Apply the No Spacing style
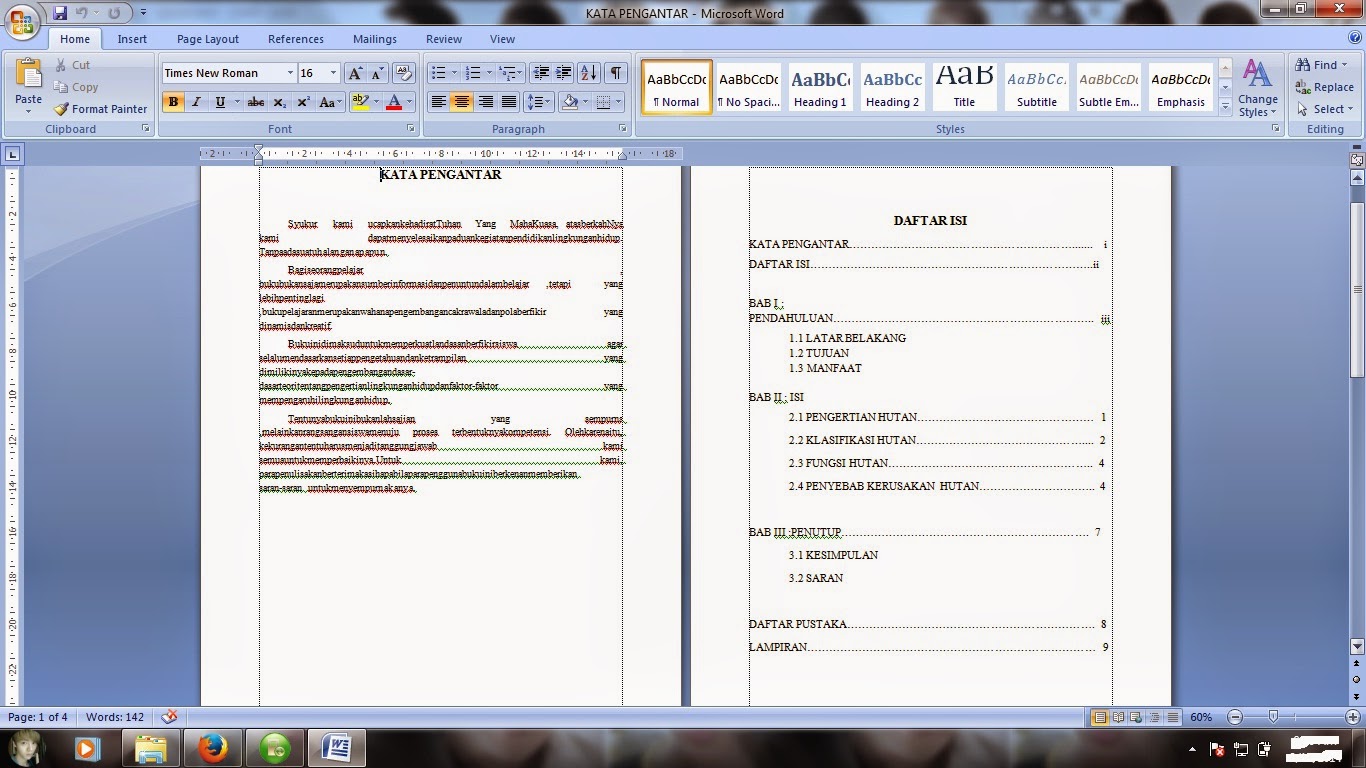 point(748,87)
